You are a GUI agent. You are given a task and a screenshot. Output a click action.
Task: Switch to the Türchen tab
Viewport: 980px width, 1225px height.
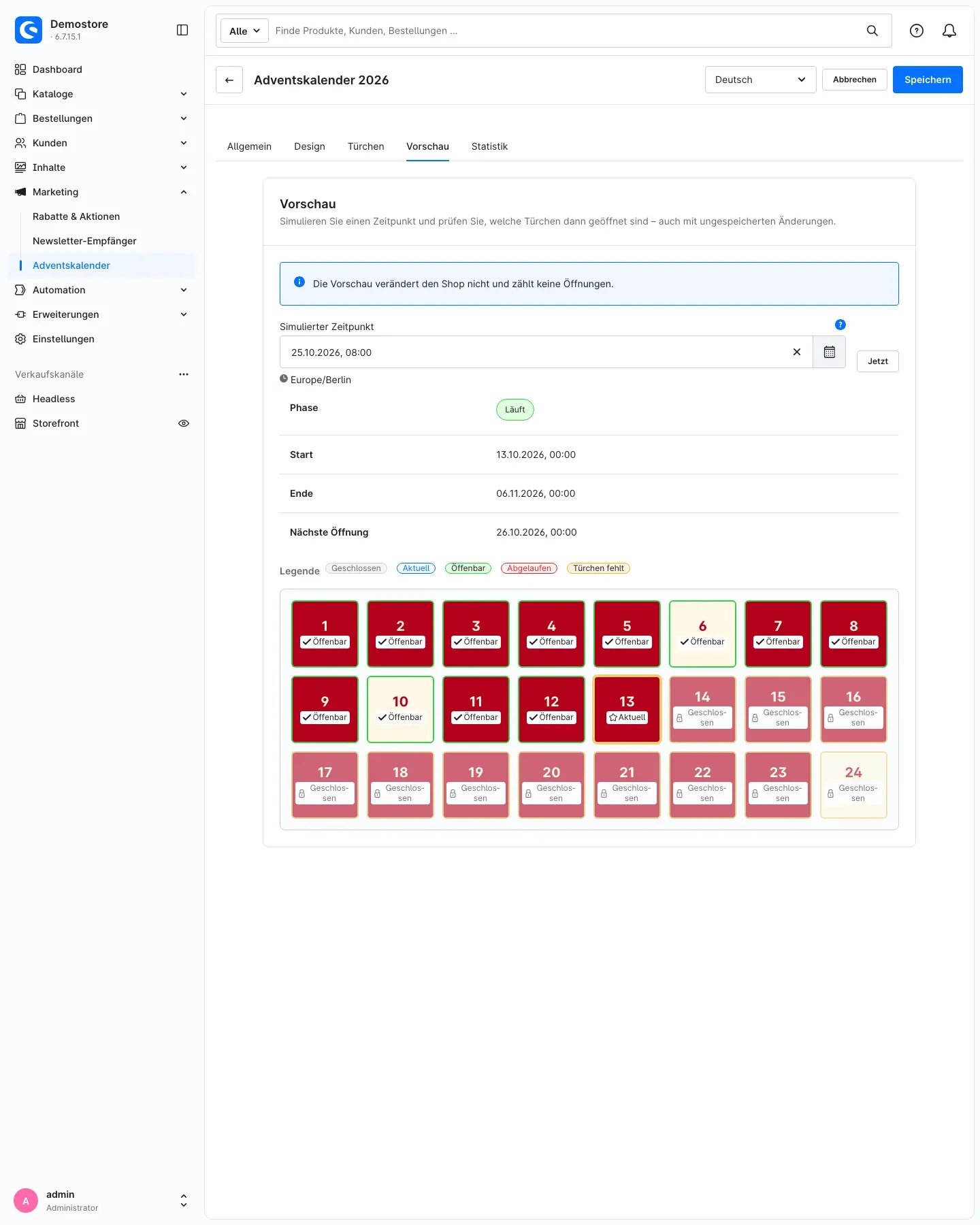click(x=366, y=146)
